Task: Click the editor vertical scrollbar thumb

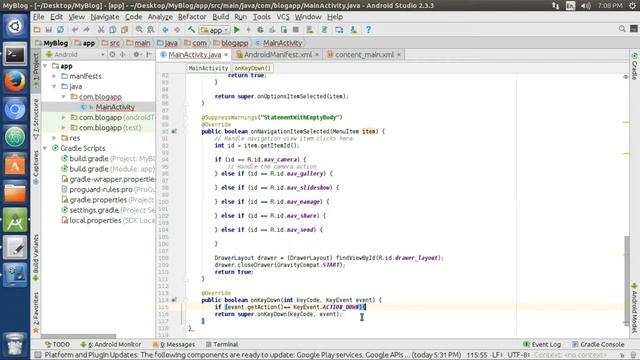Action: (x=627, y=280)
